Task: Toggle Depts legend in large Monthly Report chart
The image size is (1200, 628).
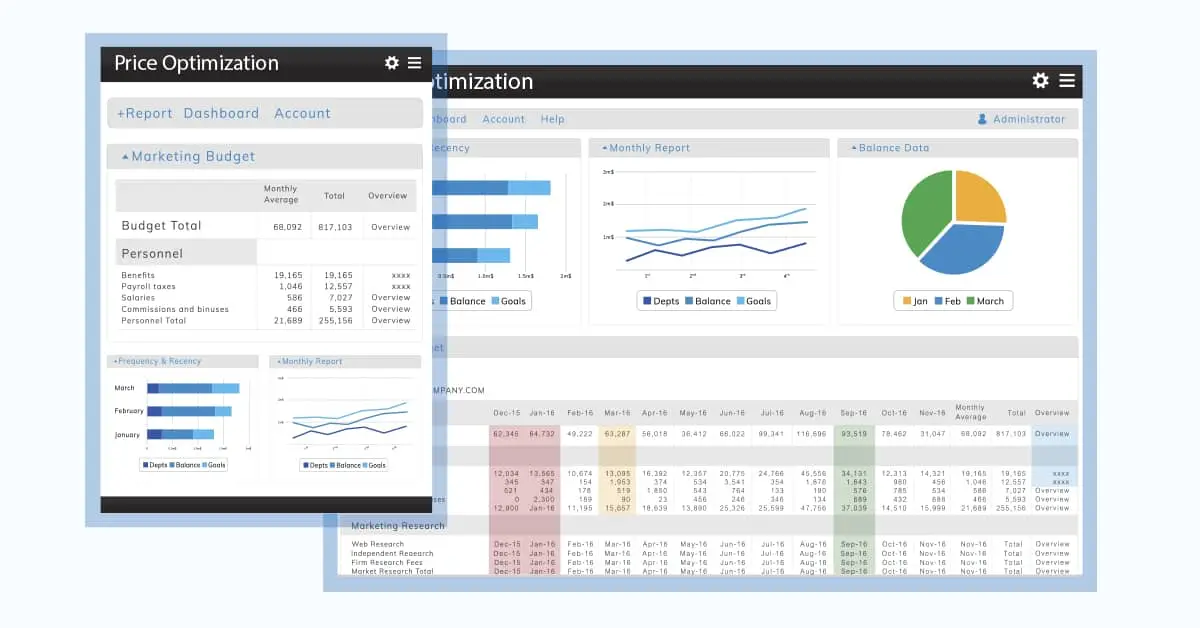Action: coord(661,301)
